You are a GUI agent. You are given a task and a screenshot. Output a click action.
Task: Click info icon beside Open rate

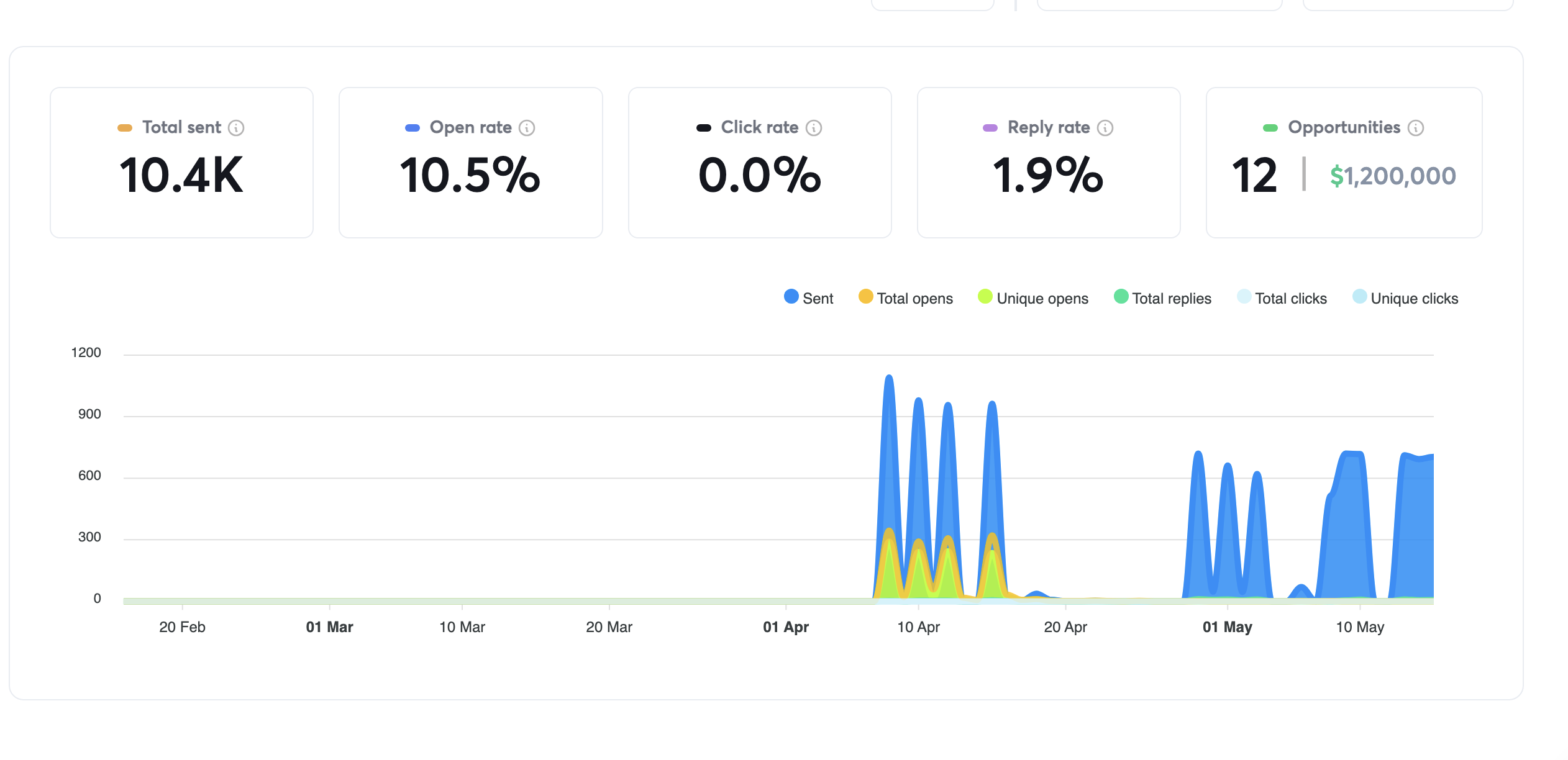(527, 128)
